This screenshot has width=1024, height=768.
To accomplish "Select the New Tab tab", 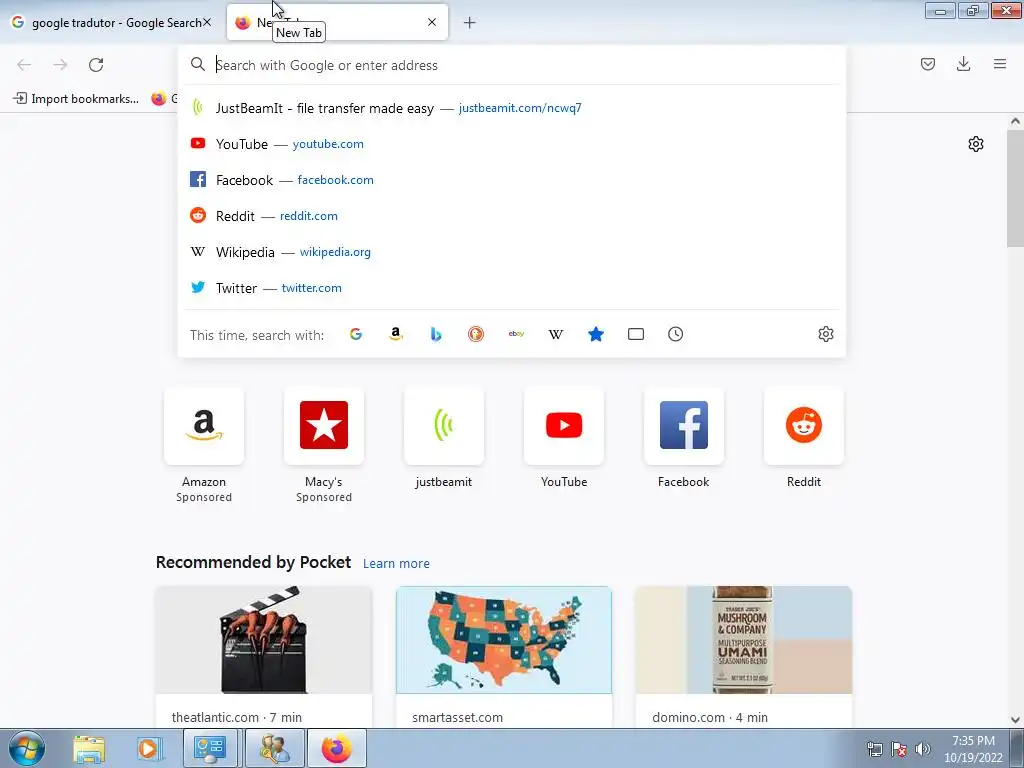I will click(x=337, y=23).
